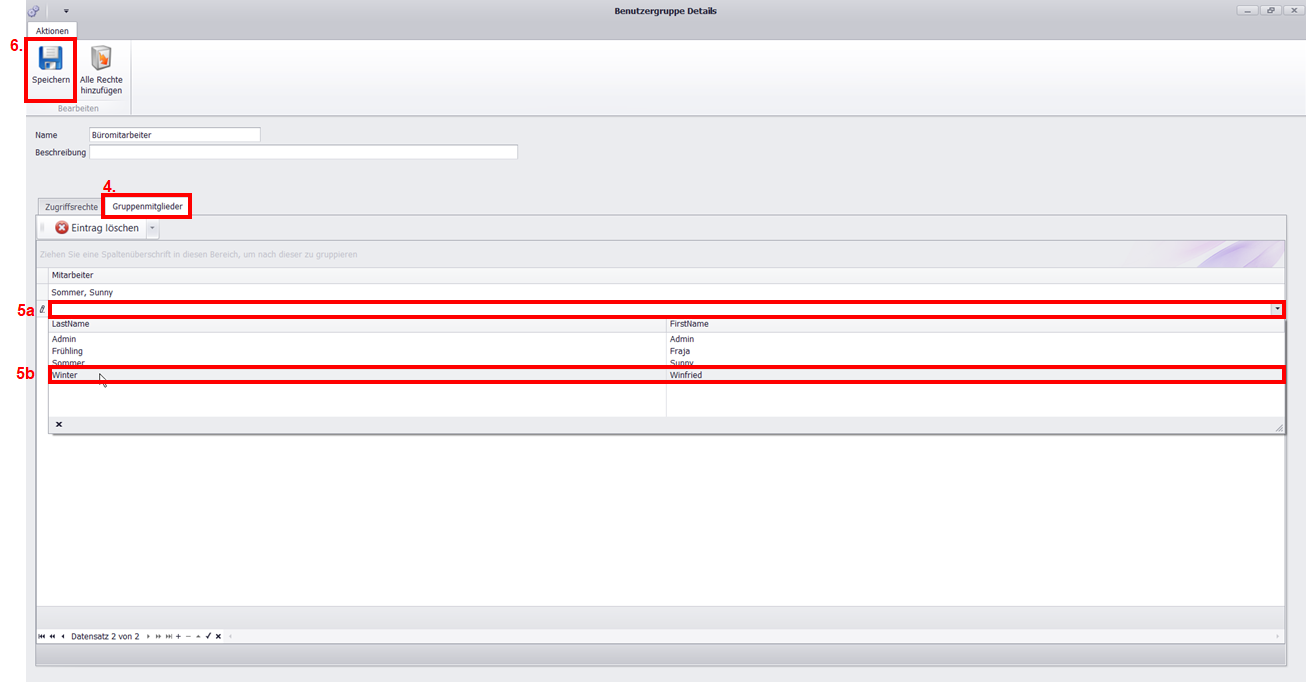Toggle the employee lookup dropdown arrow
The width and height of the screenshot is (1306, 682).
[x=1277, y=309]
